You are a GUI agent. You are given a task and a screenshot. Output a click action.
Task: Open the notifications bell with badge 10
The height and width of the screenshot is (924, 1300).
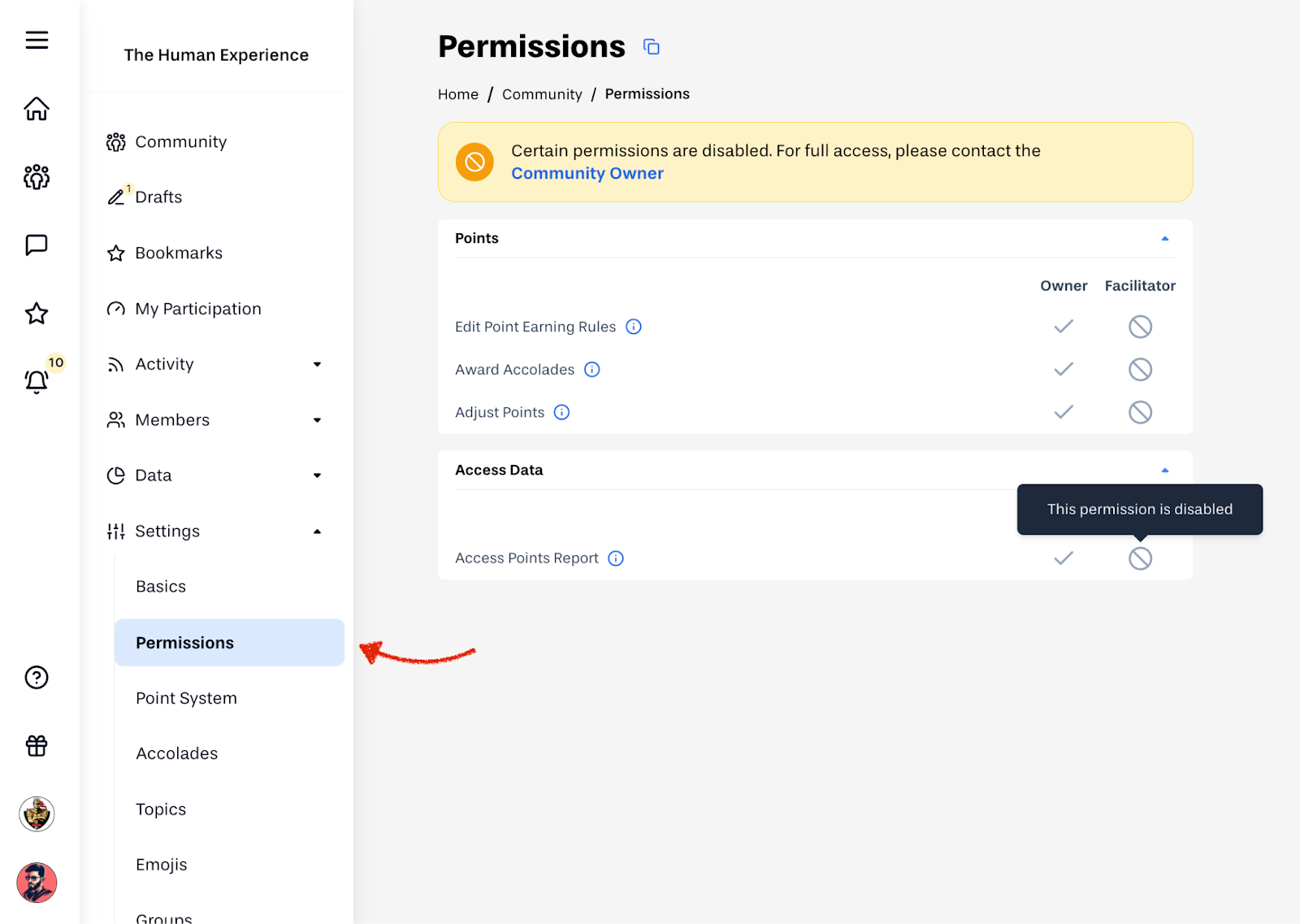37,382
